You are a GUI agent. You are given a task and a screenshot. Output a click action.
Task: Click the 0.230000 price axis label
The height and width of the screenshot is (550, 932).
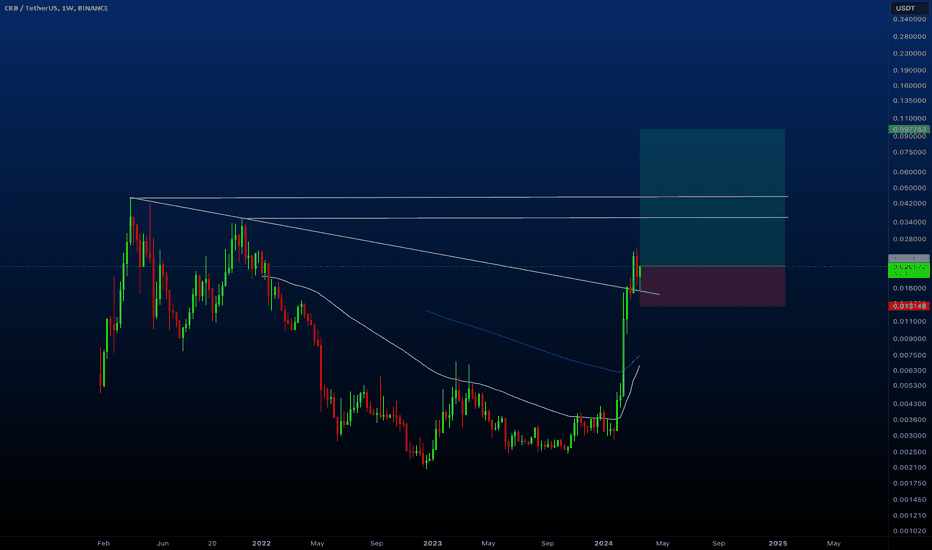point(909,53)
